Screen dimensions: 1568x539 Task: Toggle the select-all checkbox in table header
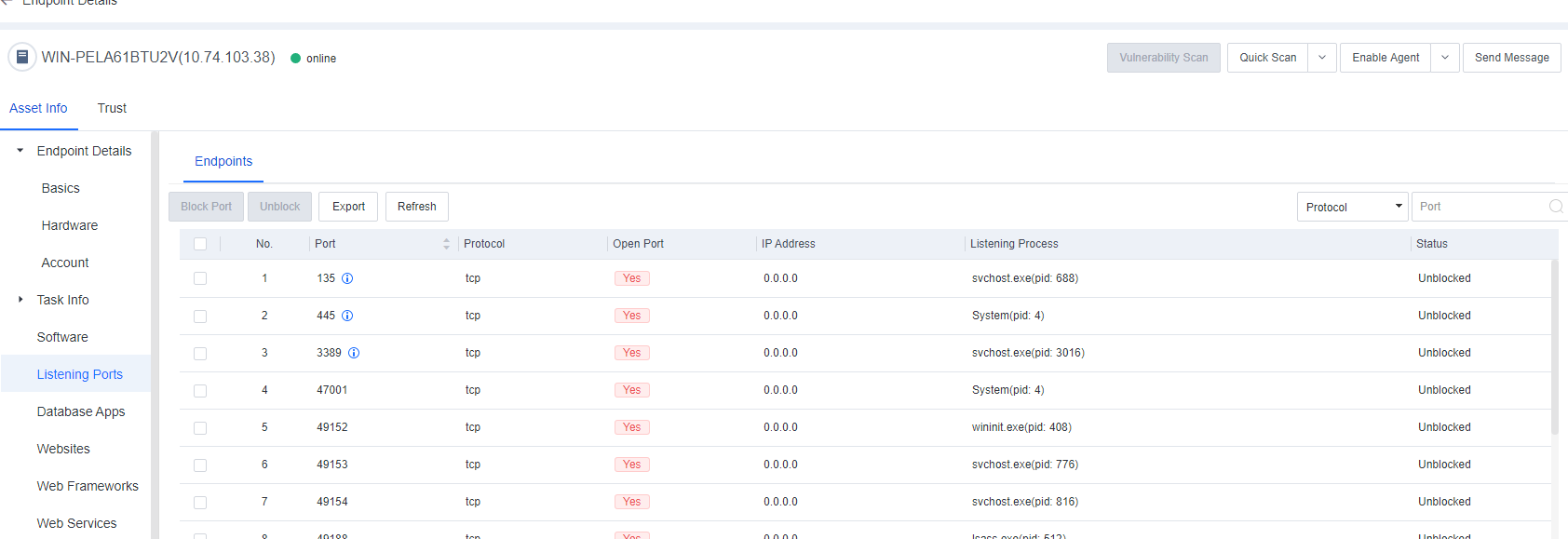click(x=200, y=244)
